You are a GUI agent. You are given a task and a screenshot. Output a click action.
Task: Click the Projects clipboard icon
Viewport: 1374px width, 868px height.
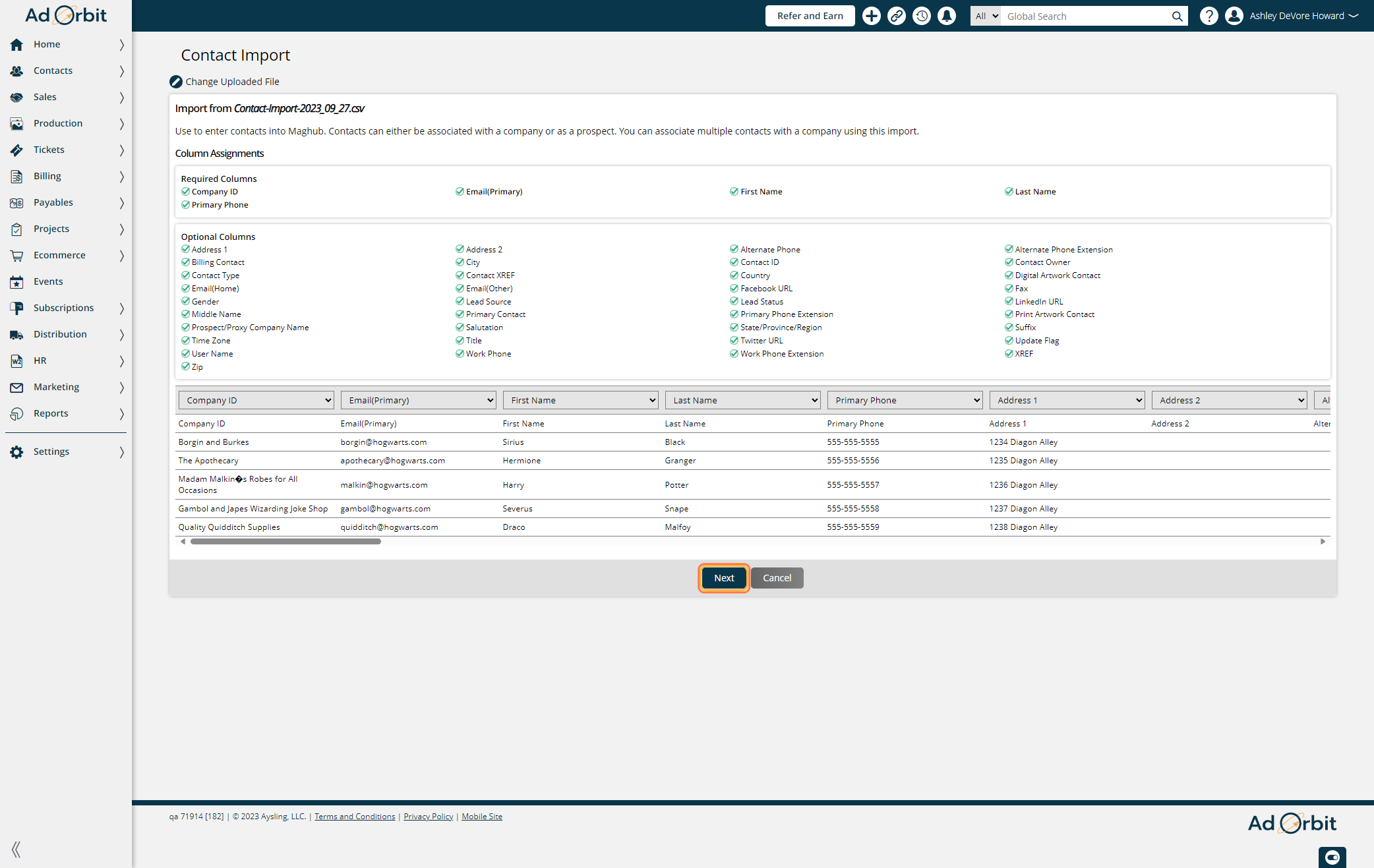[x=16, y=229]
